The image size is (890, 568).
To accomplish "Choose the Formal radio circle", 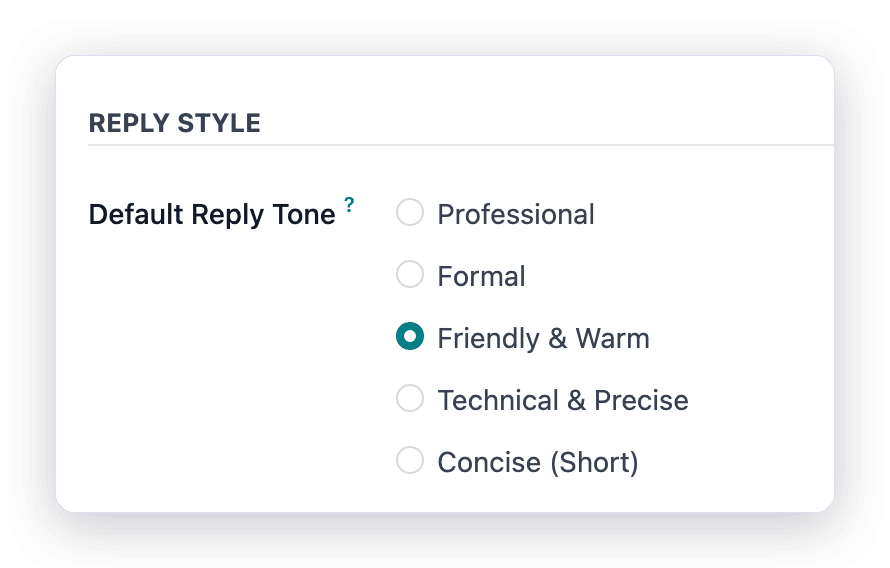I will (x=410, y=274).
